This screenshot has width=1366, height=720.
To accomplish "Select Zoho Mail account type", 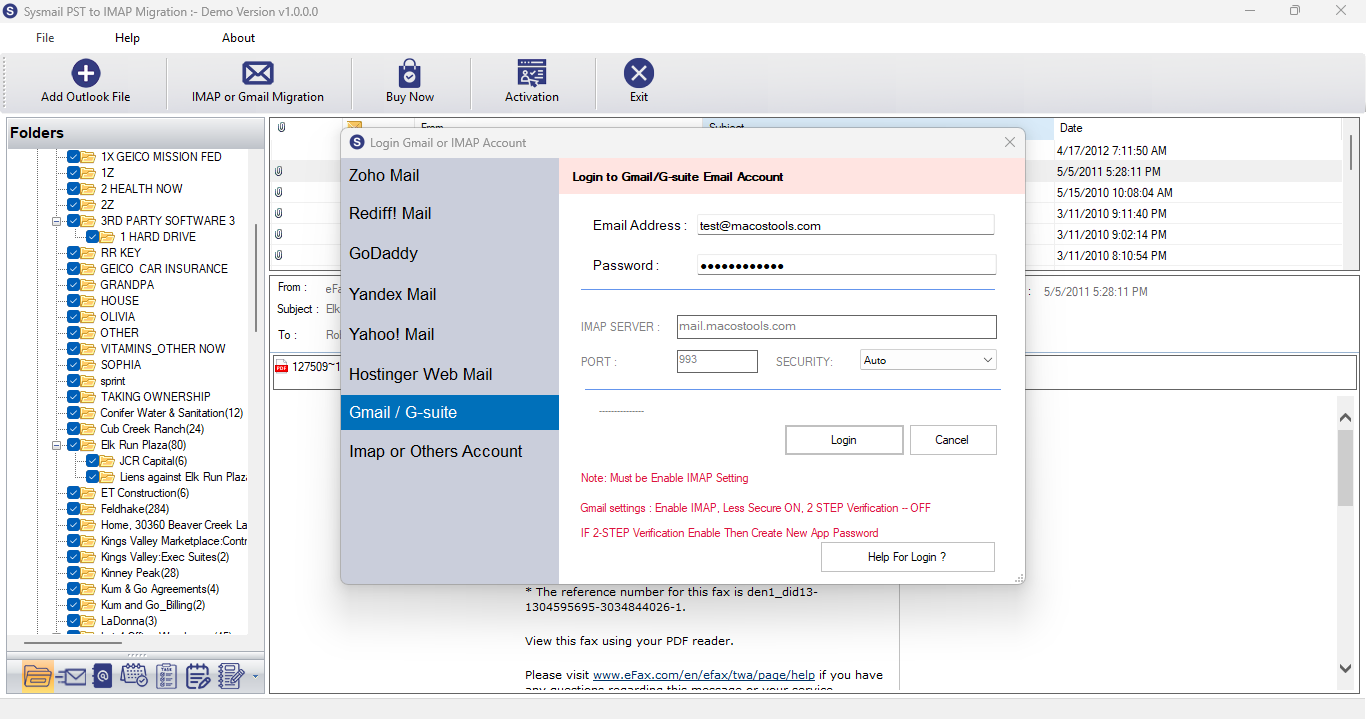I will coord(450,175).
